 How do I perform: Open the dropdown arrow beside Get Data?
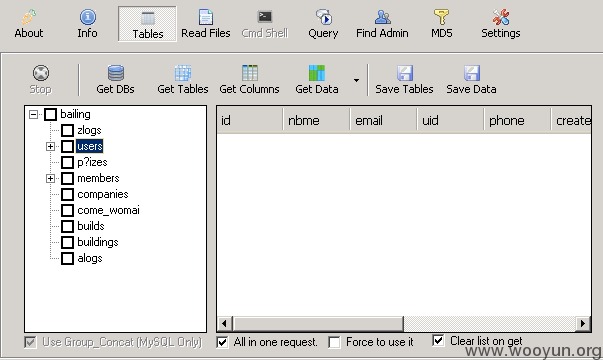[356, 80]
